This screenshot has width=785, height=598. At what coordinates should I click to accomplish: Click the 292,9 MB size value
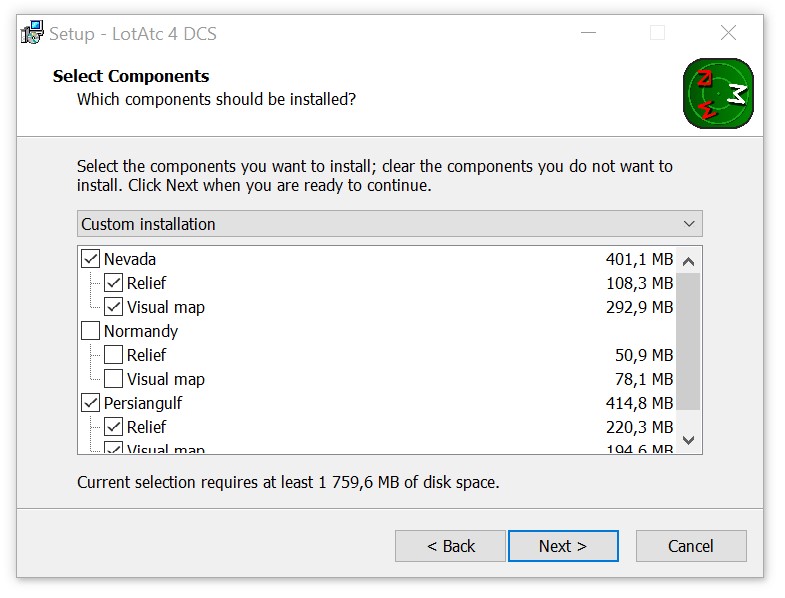(x=639, y=307)
